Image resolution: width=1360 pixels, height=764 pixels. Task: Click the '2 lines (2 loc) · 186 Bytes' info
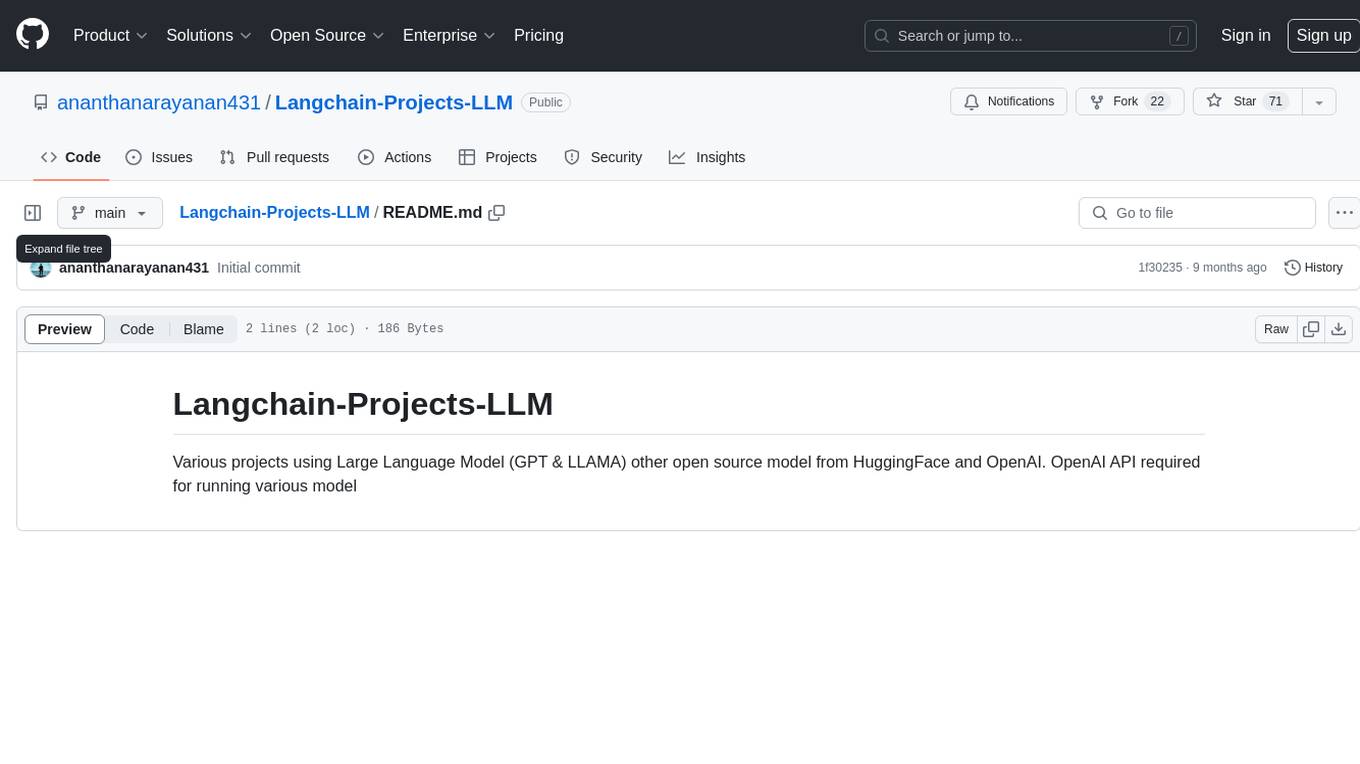[344, 329]
